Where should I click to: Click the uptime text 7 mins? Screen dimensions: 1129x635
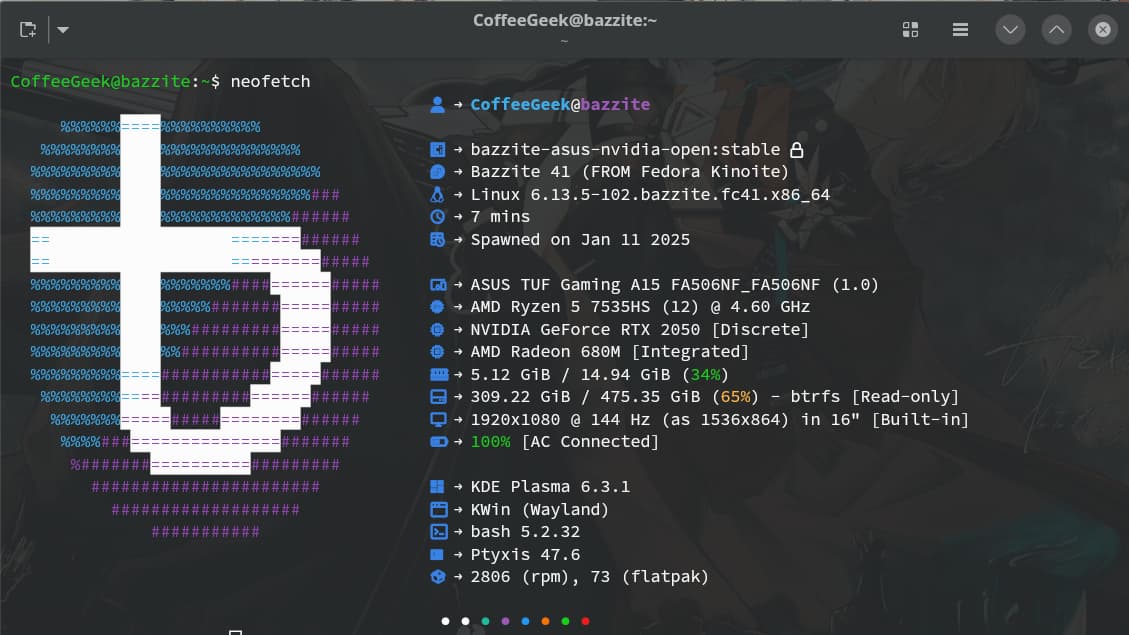[500, 217]
